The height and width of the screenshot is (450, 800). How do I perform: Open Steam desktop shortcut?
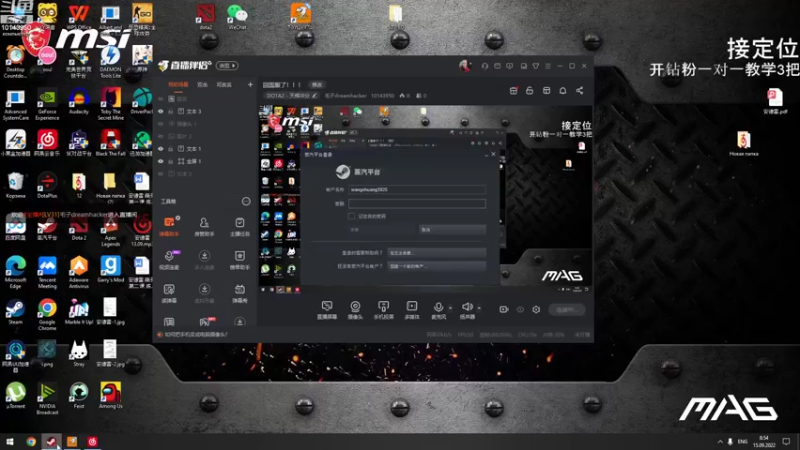tap(15, 312)
